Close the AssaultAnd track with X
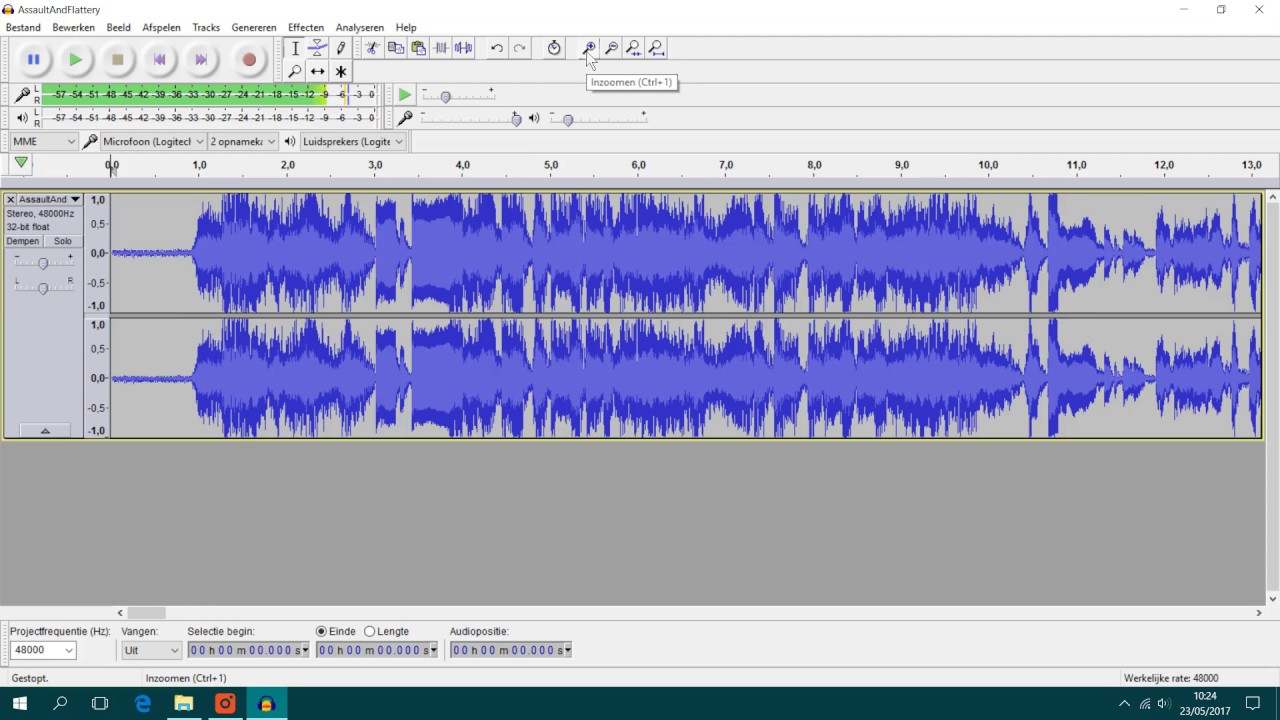 click(11, 200)
